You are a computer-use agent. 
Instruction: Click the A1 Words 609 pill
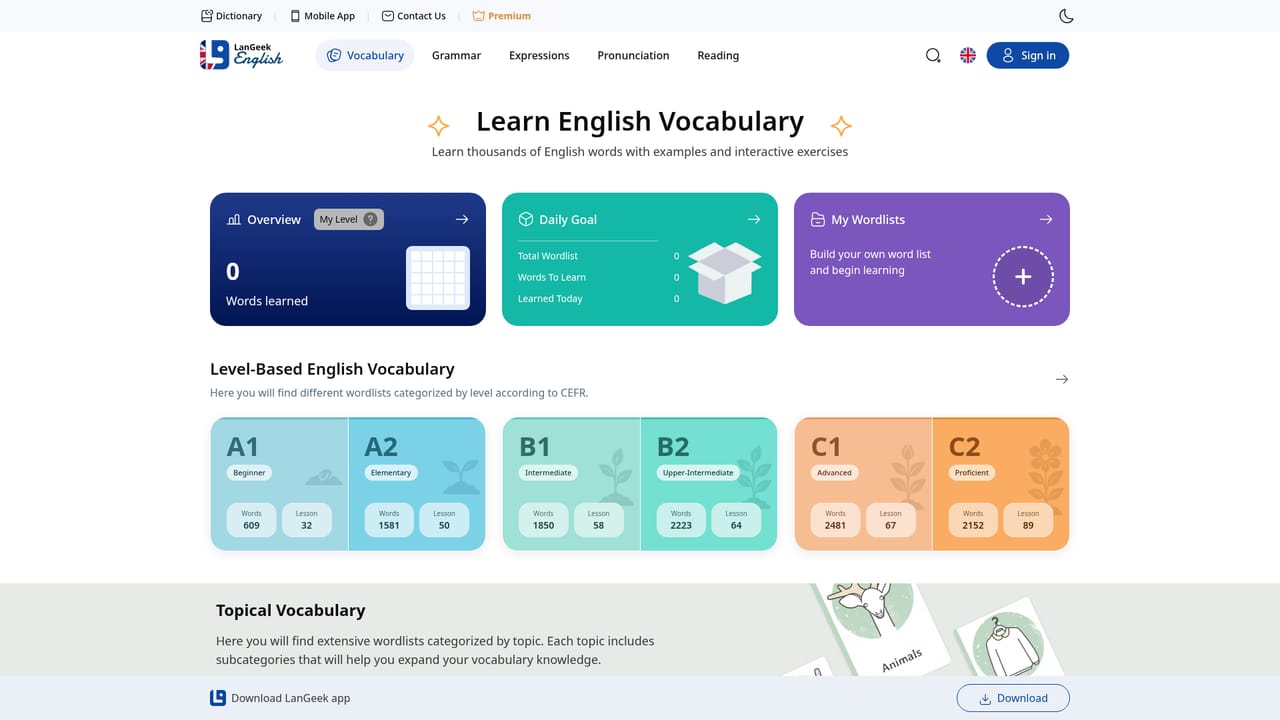coord(251,520)
